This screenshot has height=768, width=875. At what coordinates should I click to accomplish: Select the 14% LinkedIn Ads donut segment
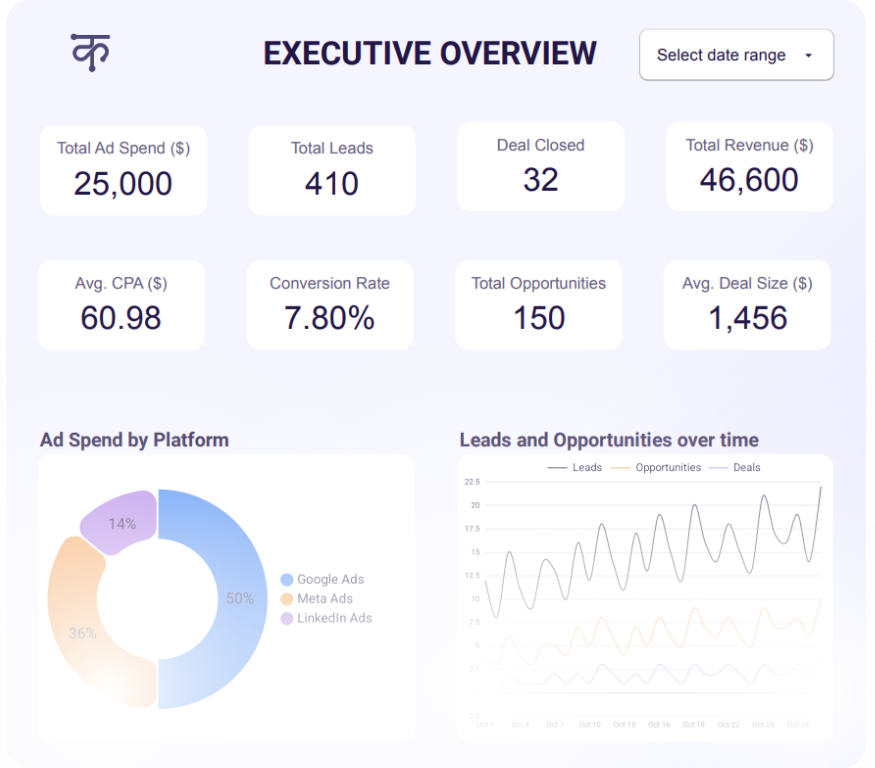[122, 522]
